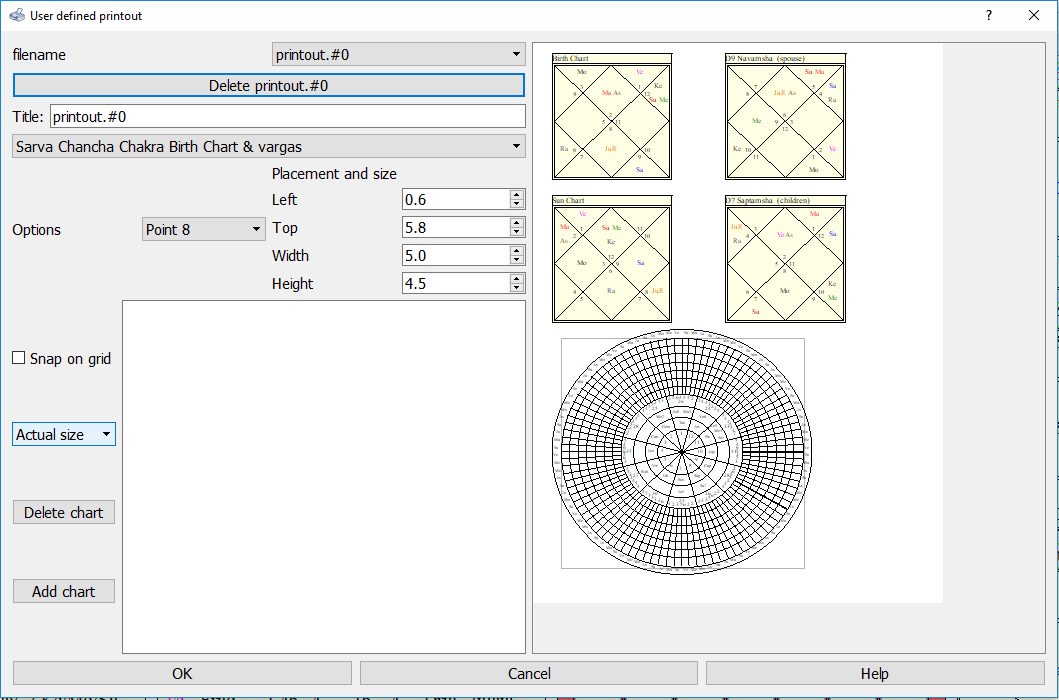The width and height of the screenshot is (1059, 700).
Task: Click into the Title input field
Action: point(287,116)
